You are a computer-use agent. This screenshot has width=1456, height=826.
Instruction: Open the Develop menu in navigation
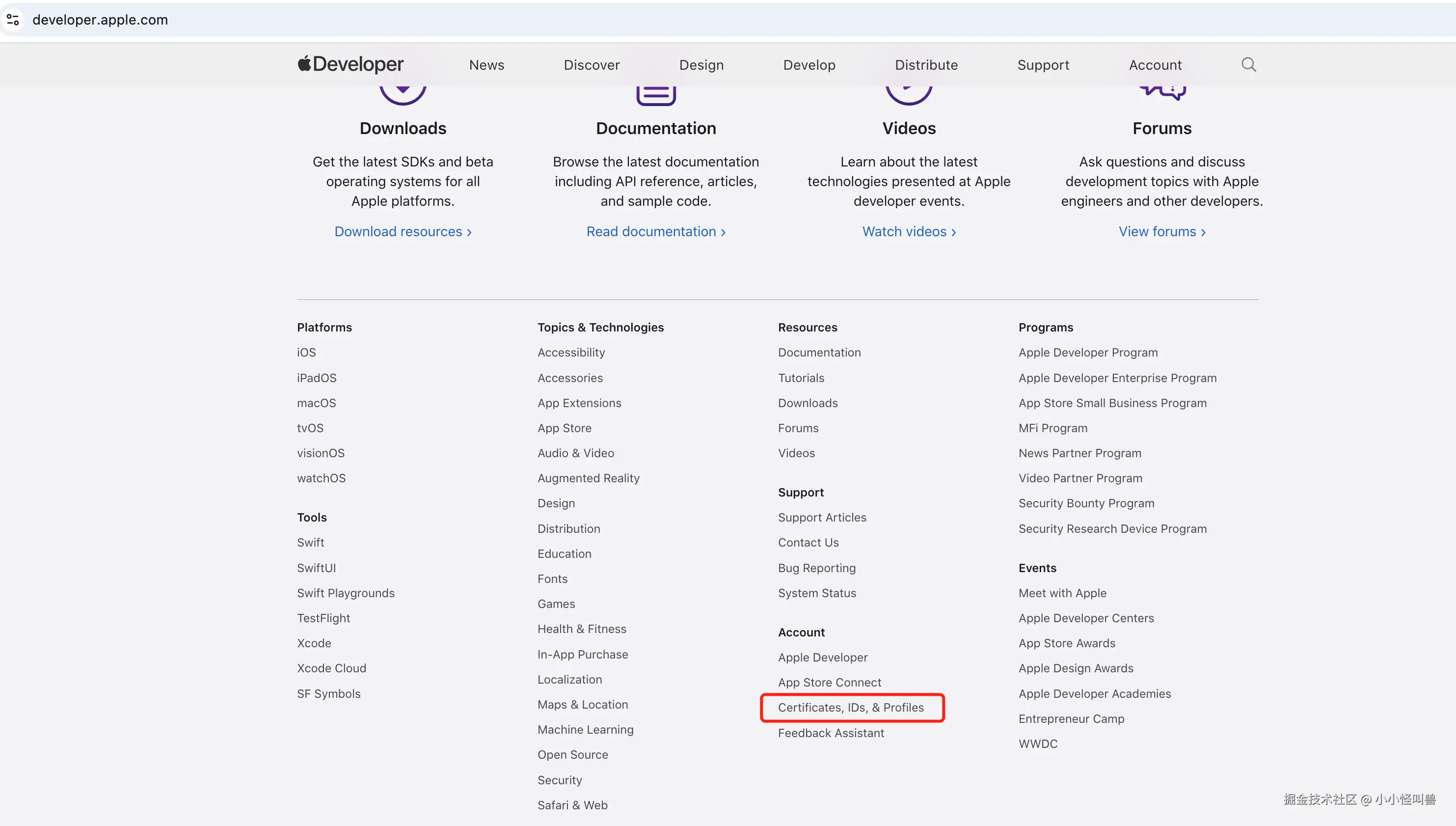point(809,65)
